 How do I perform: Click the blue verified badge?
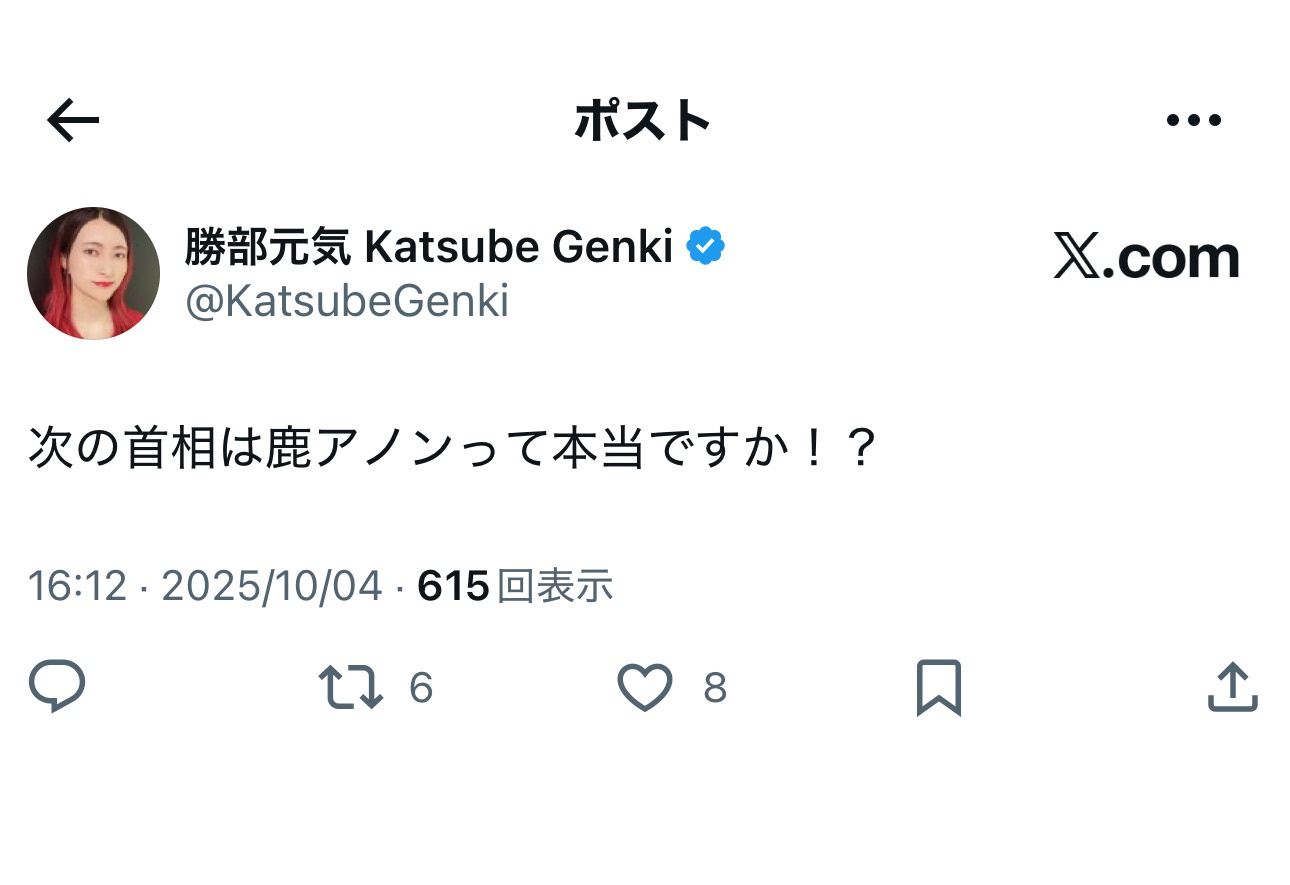point(706,246)
